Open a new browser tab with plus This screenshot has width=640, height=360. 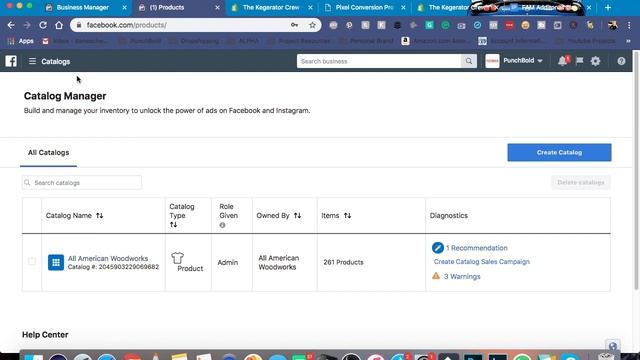point(608,7)
